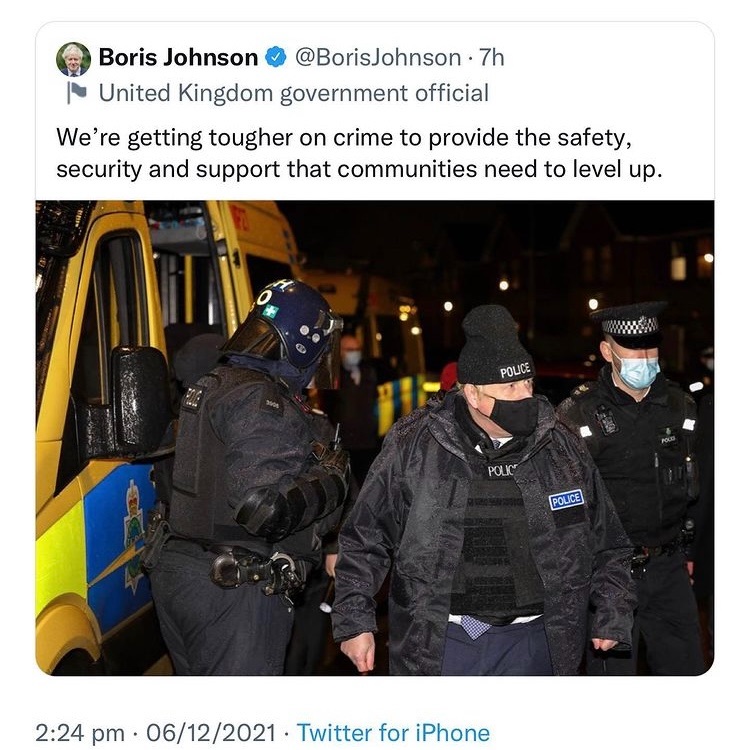Image resolution: width=750 pixels, height=750 pixels.
Task: Click the government official flag icon
Action: [76, 93]
